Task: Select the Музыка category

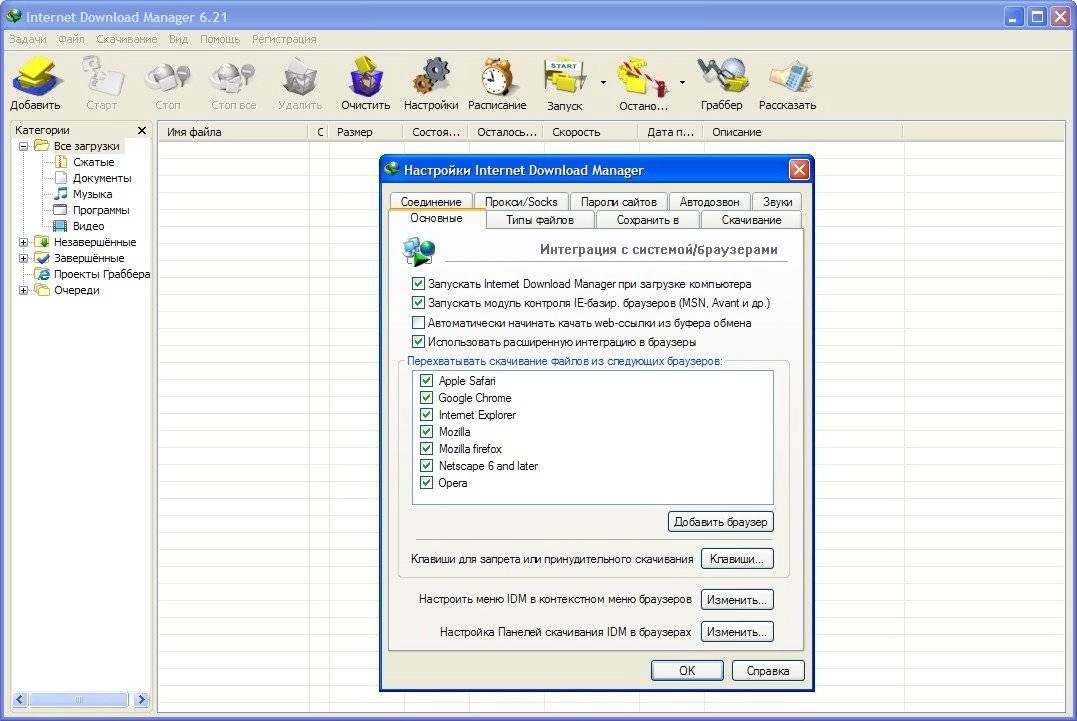Action: 92,194
